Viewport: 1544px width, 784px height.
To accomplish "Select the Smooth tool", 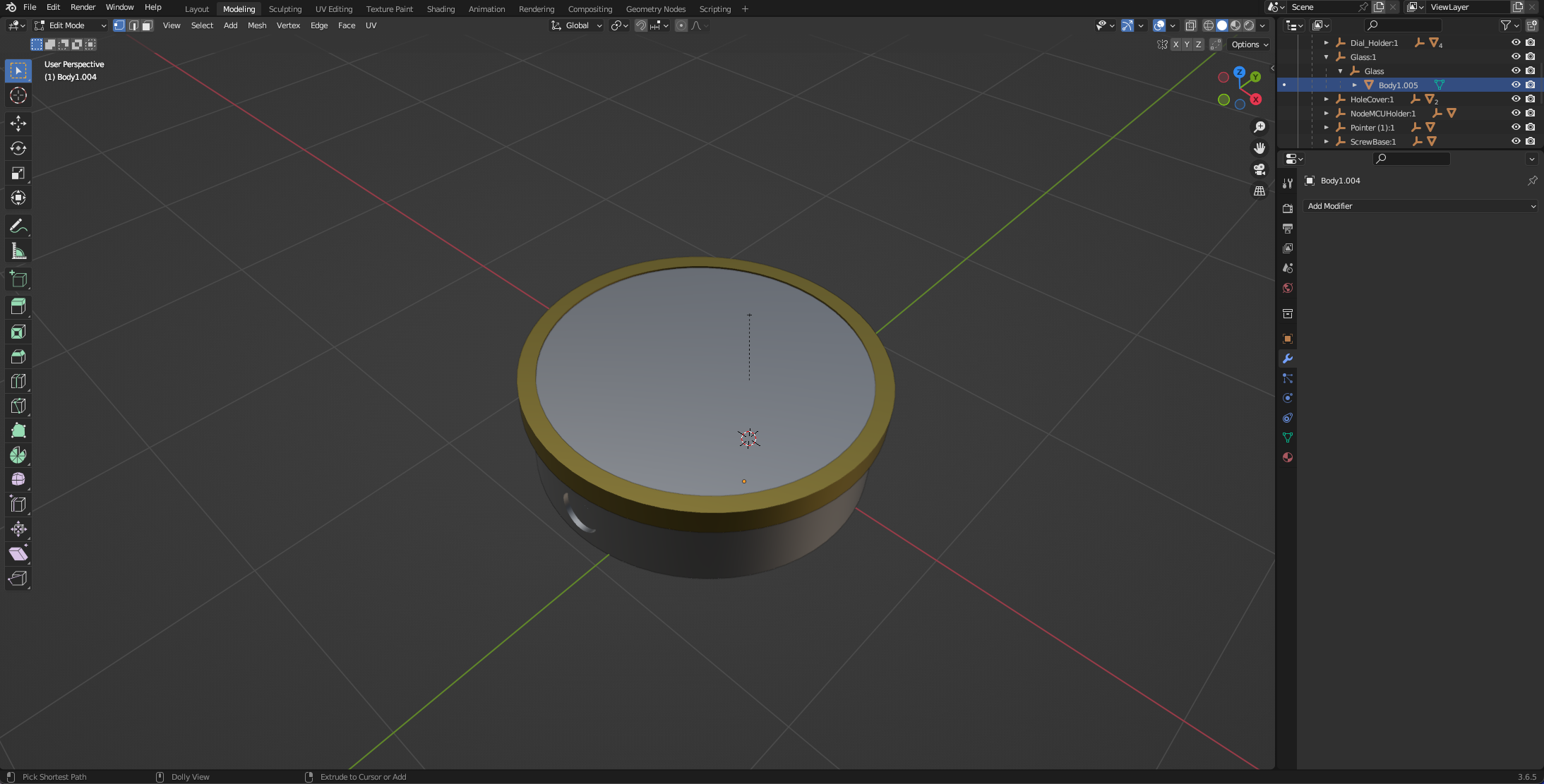I will (x=18, y=480).
